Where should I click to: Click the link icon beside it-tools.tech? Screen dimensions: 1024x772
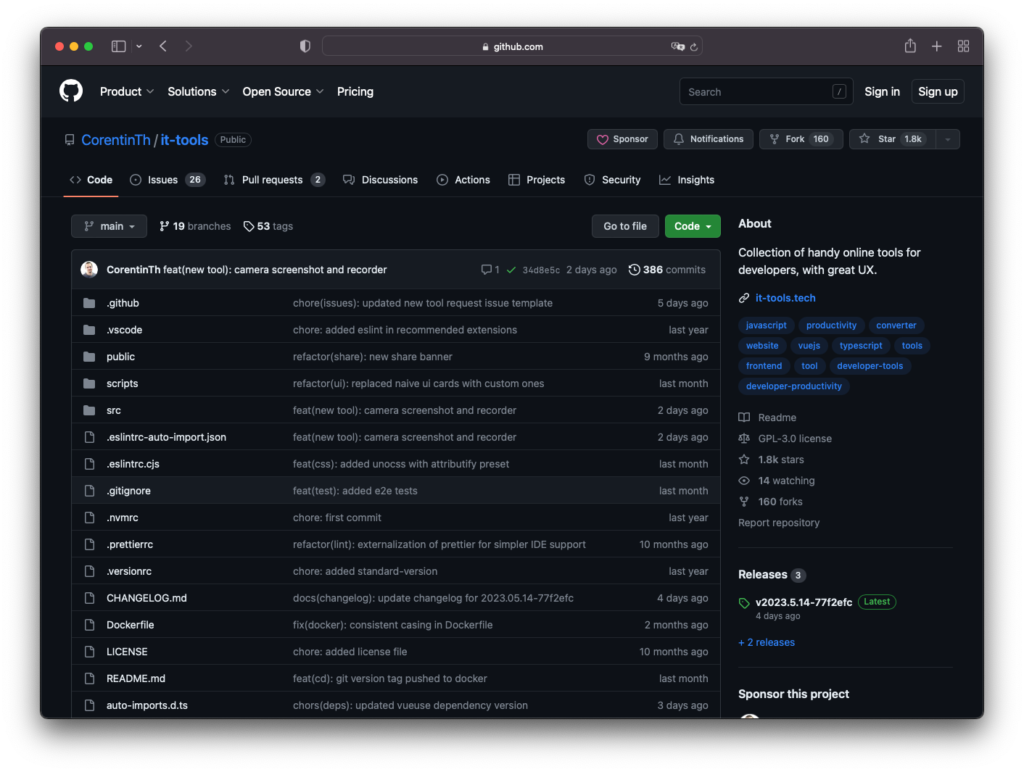click(x=744, y=298)
